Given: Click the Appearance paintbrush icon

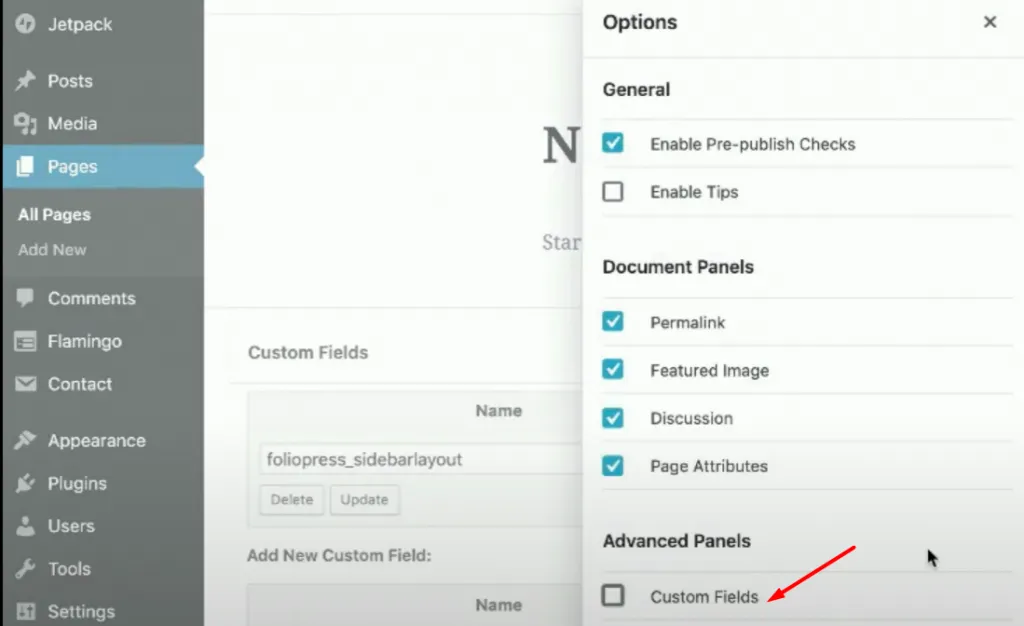Looking at the screenshot, I should pyautogui.click(x=25, y=441).
